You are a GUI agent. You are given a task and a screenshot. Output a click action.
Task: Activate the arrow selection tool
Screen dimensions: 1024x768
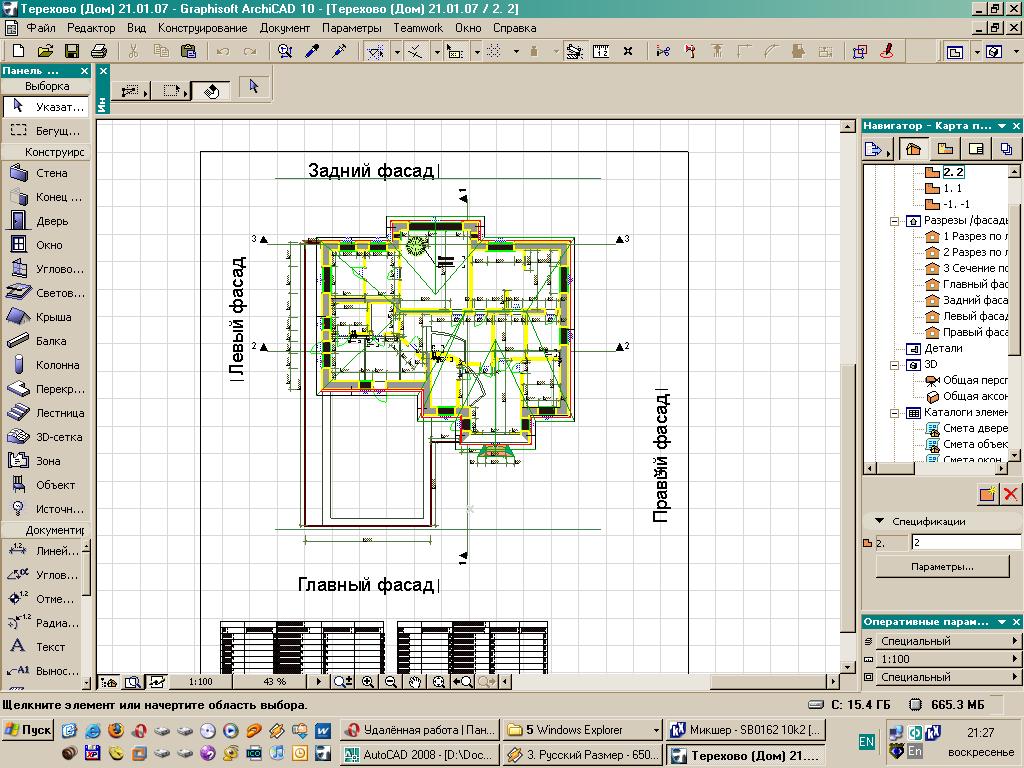click(253, 88)
